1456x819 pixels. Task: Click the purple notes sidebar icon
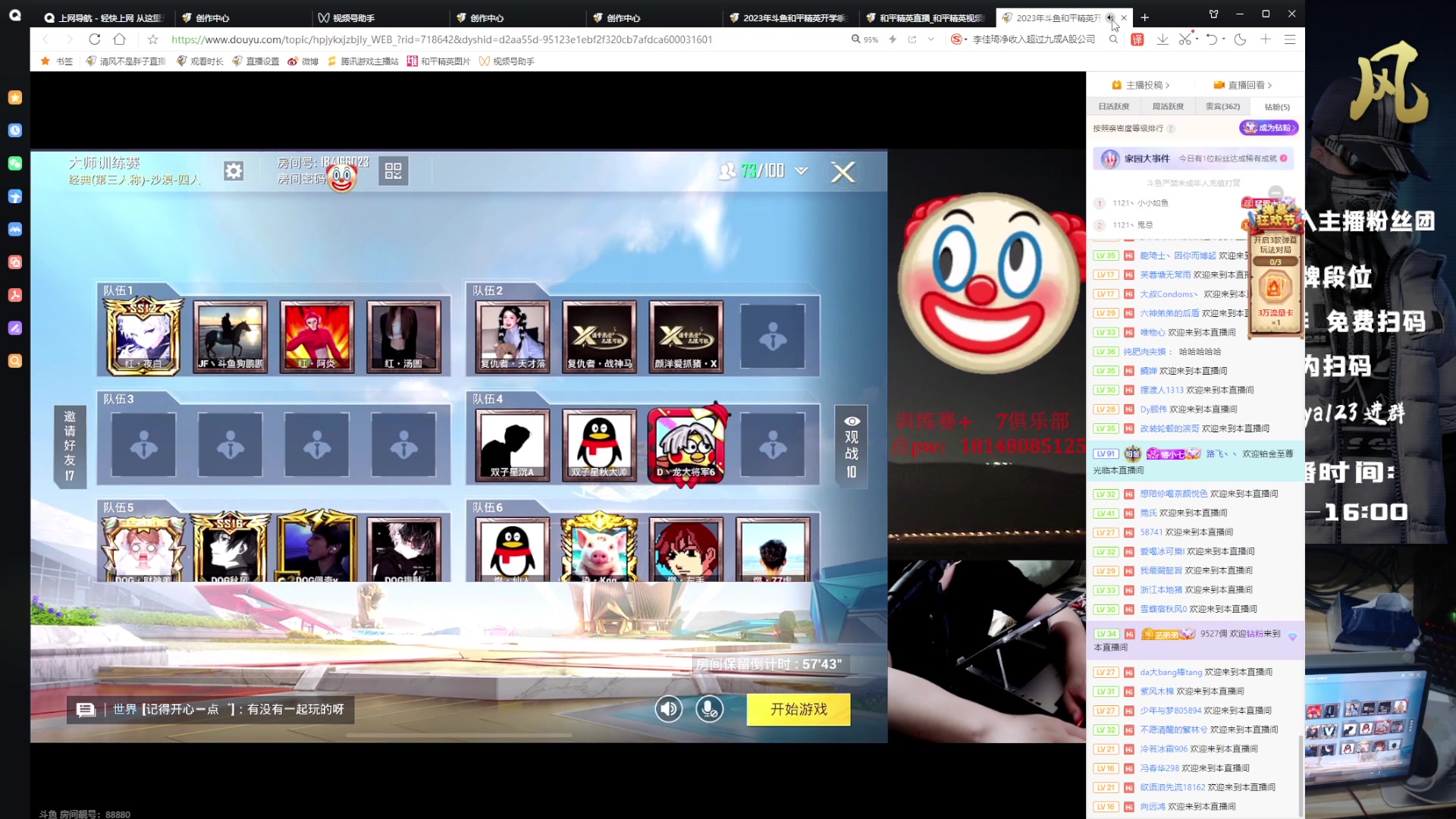pyautogui.click(x=14, y=328)
